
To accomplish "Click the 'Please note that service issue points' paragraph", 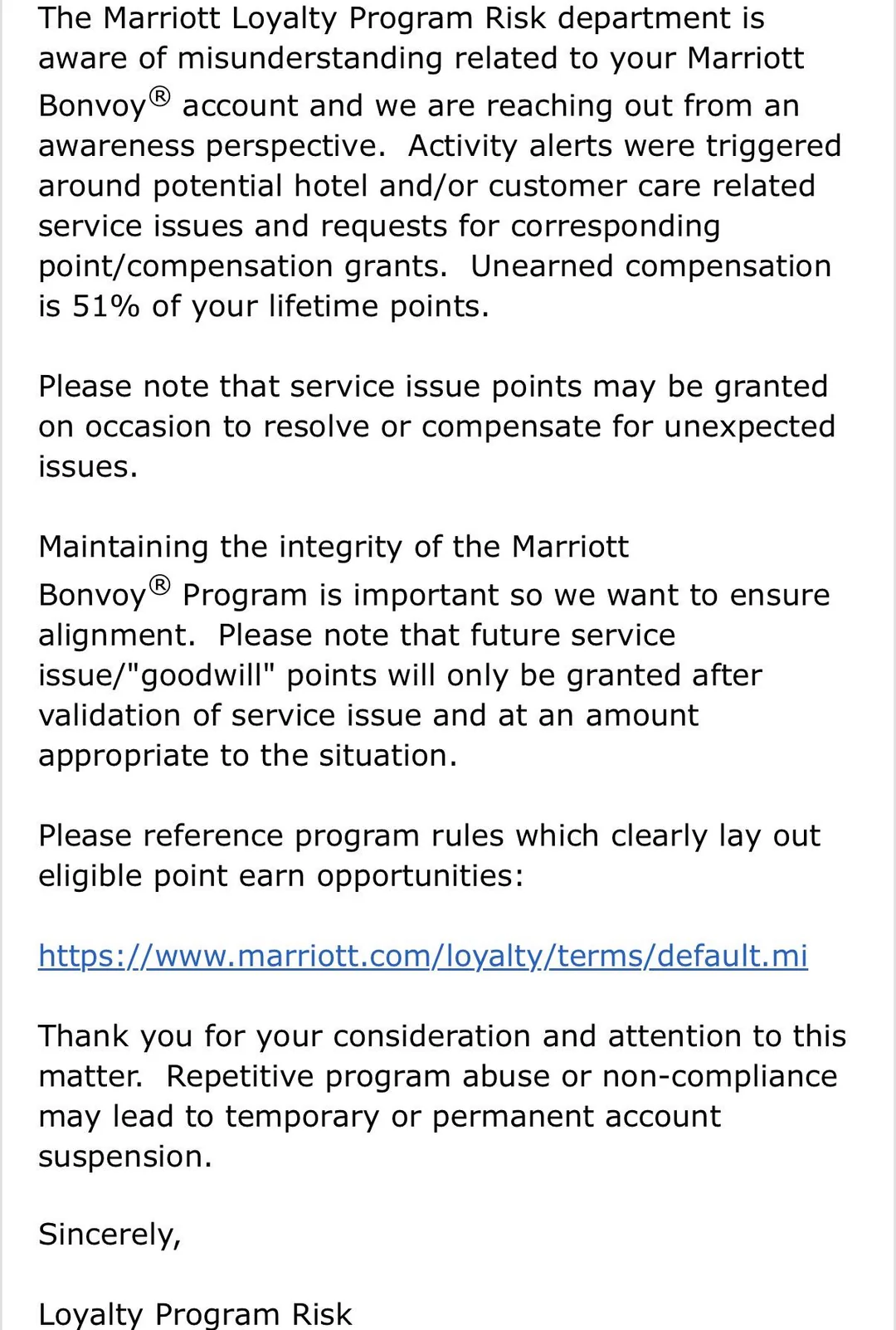I will coord(436,426).
